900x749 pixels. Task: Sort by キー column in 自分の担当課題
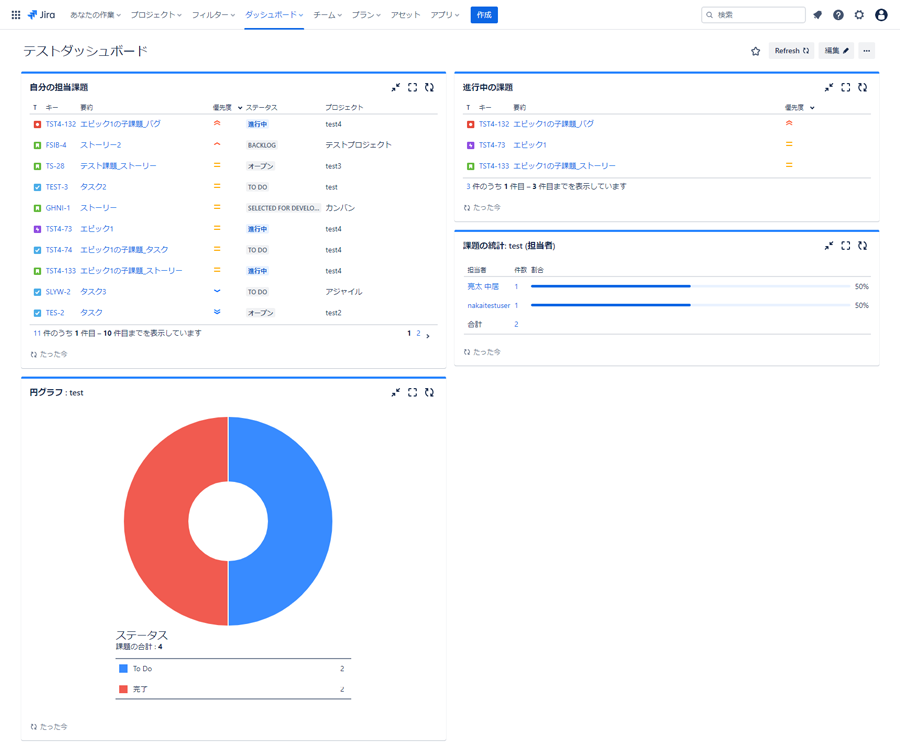(52, 107)
